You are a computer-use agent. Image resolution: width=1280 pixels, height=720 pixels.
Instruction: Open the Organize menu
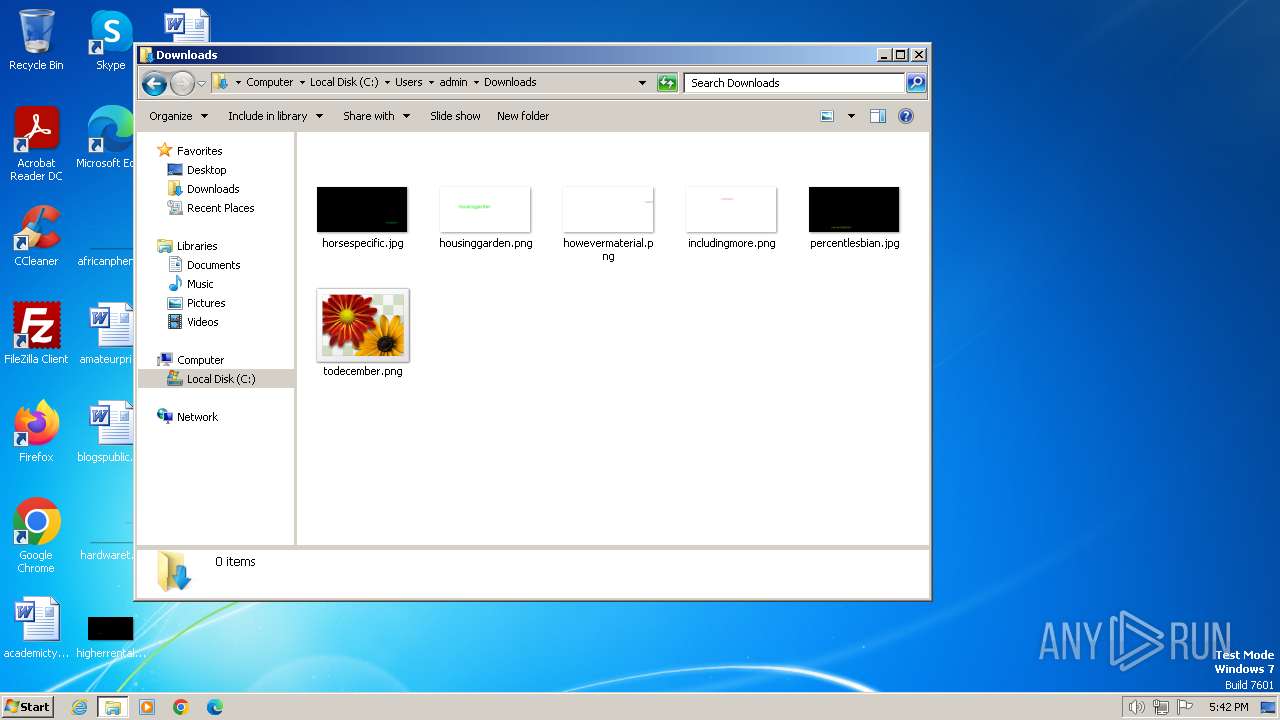pos(178,116)
